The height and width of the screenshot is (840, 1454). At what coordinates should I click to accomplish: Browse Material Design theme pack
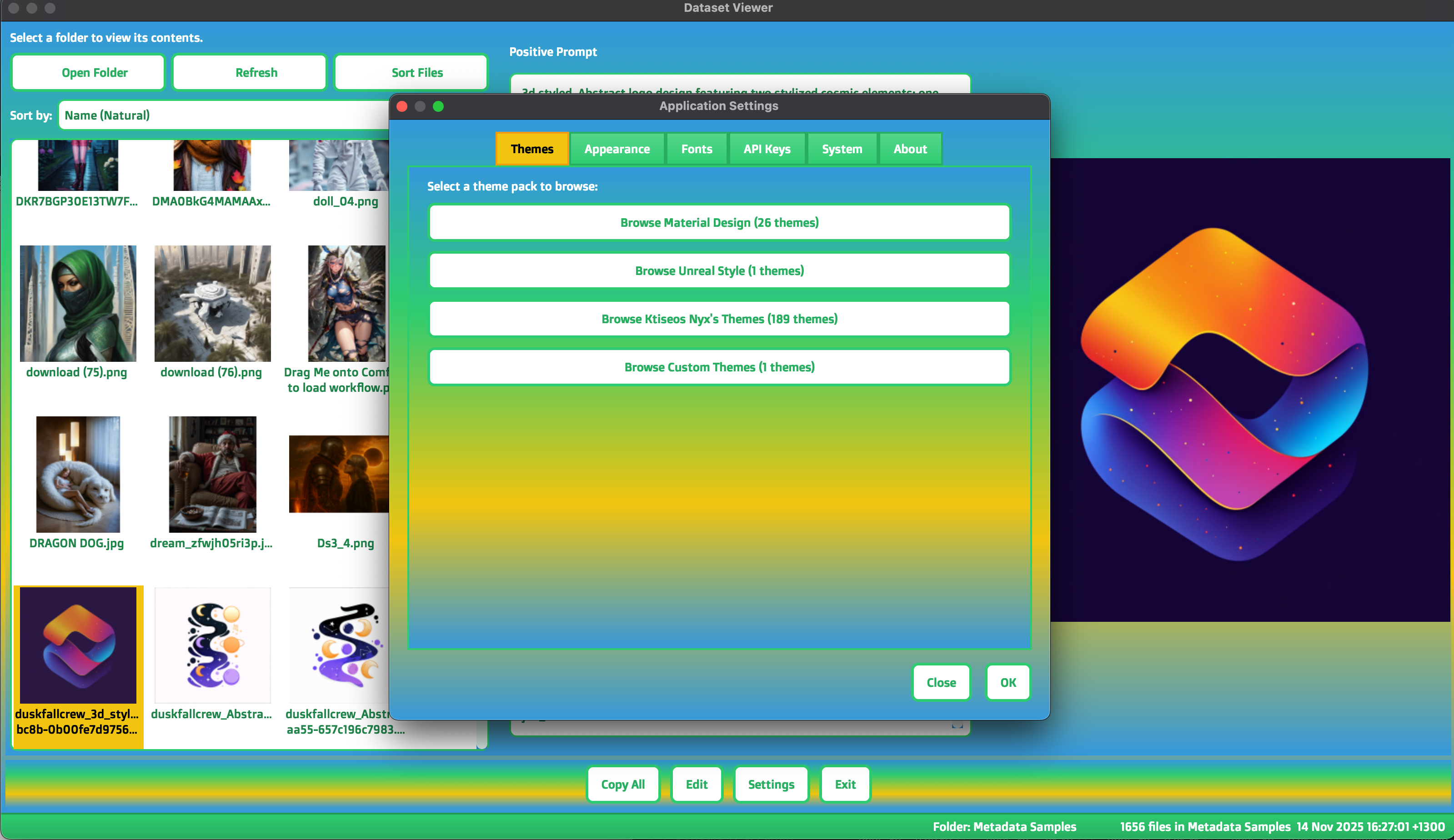point(719,223)
